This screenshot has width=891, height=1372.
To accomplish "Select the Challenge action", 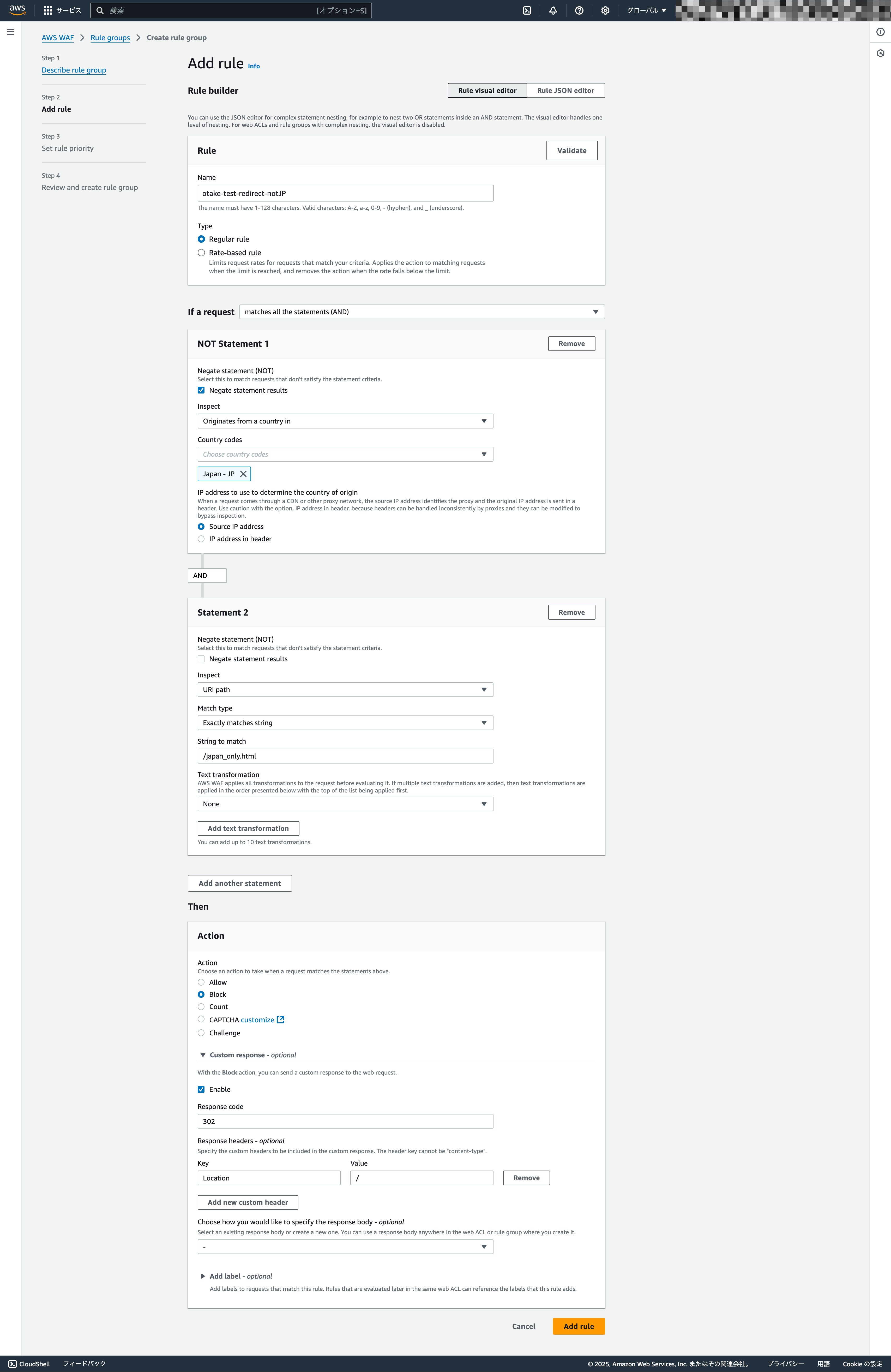I will click(201, 1033).
